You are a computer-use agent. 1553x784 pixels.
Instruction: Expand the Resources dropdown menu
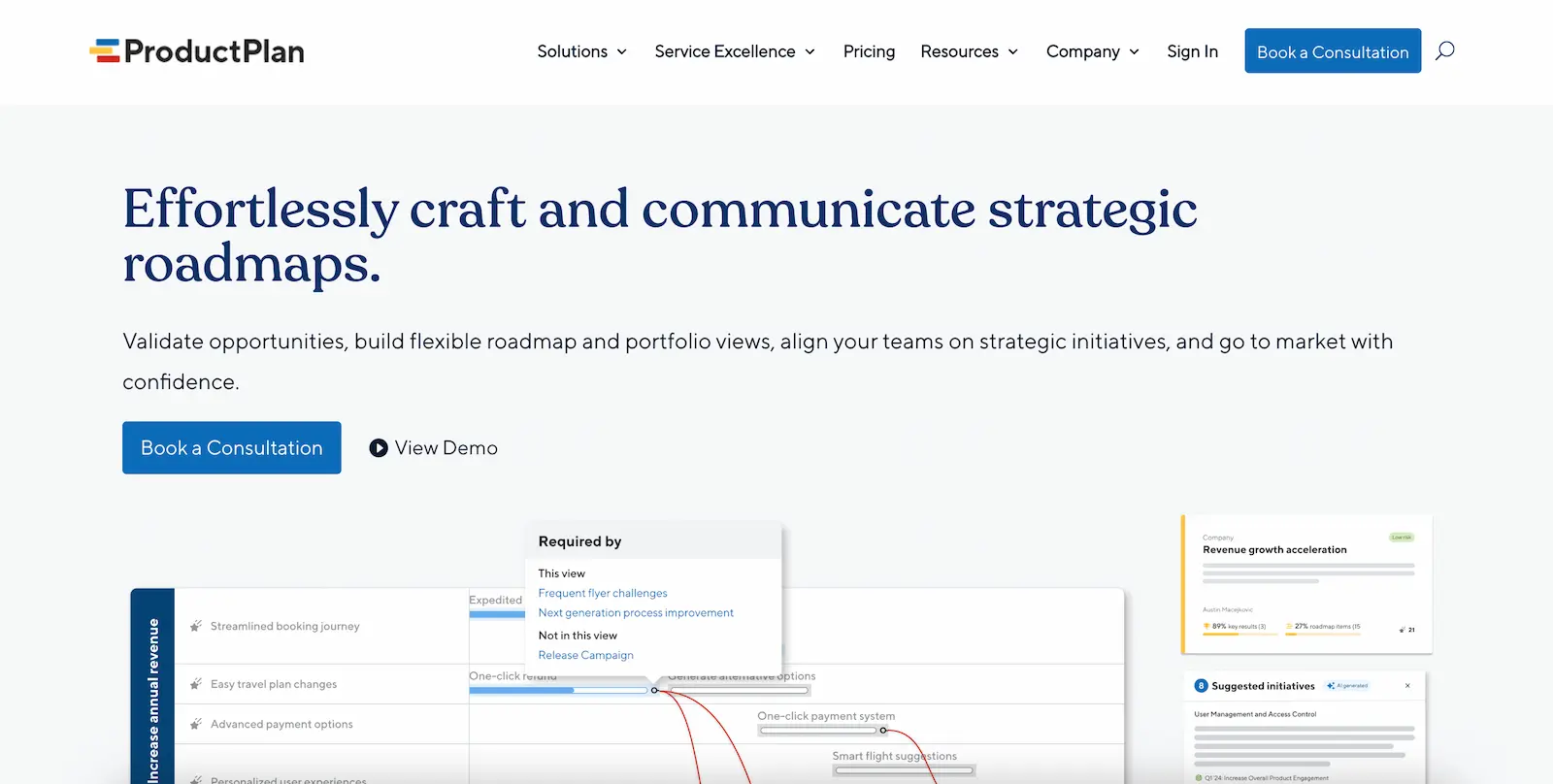pos(970,51)
